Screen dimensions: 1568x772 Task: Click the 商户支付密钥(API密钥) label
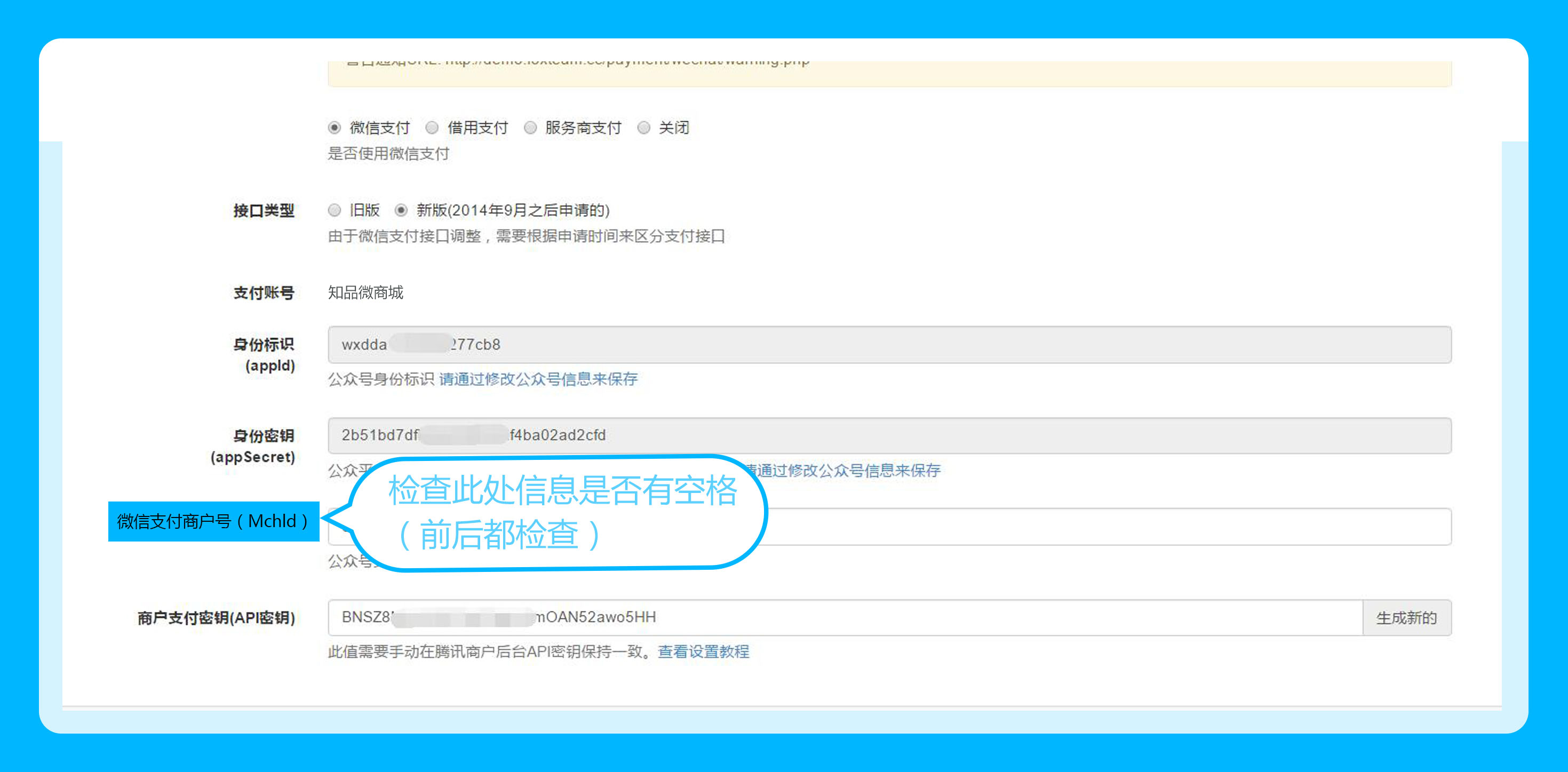point(216,618)
